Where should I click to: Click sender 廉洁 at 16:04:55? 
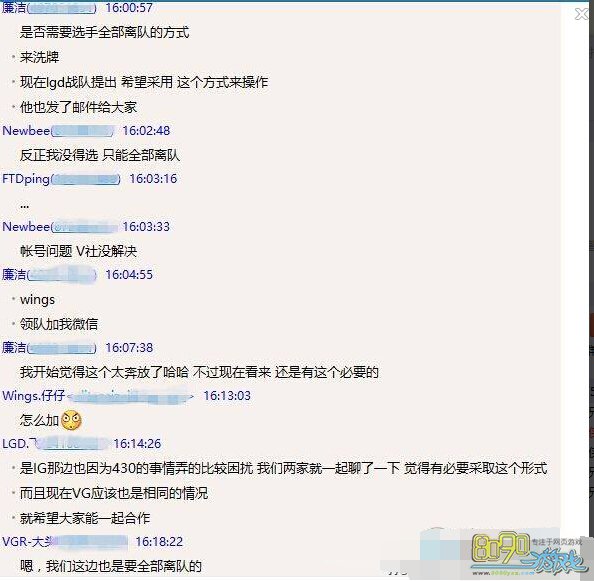click(x=14, y=275)
